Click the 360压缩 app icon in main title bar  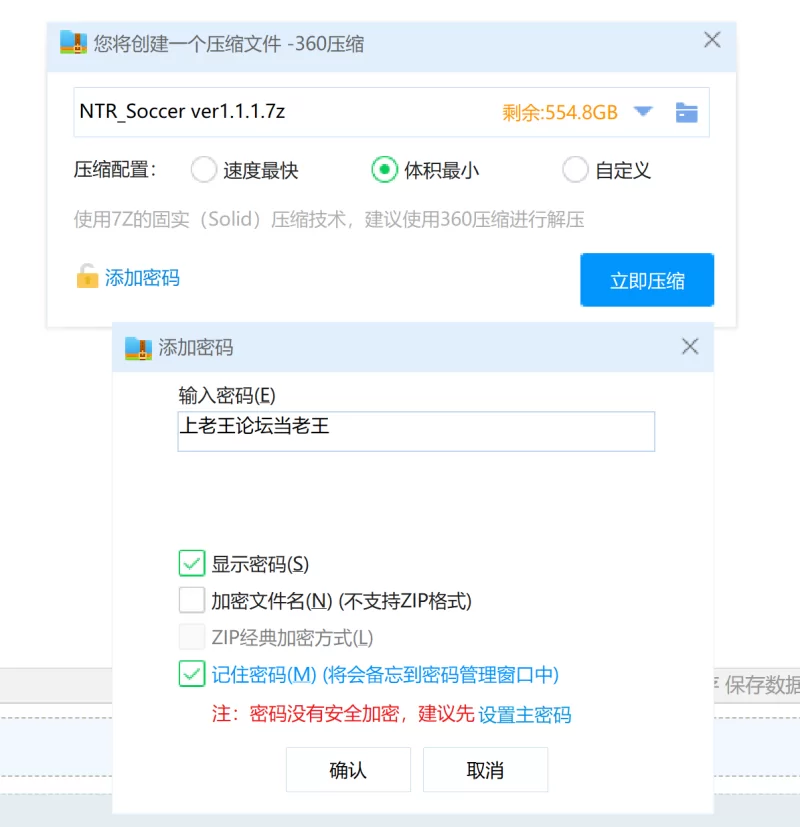(x=73, y=42)
